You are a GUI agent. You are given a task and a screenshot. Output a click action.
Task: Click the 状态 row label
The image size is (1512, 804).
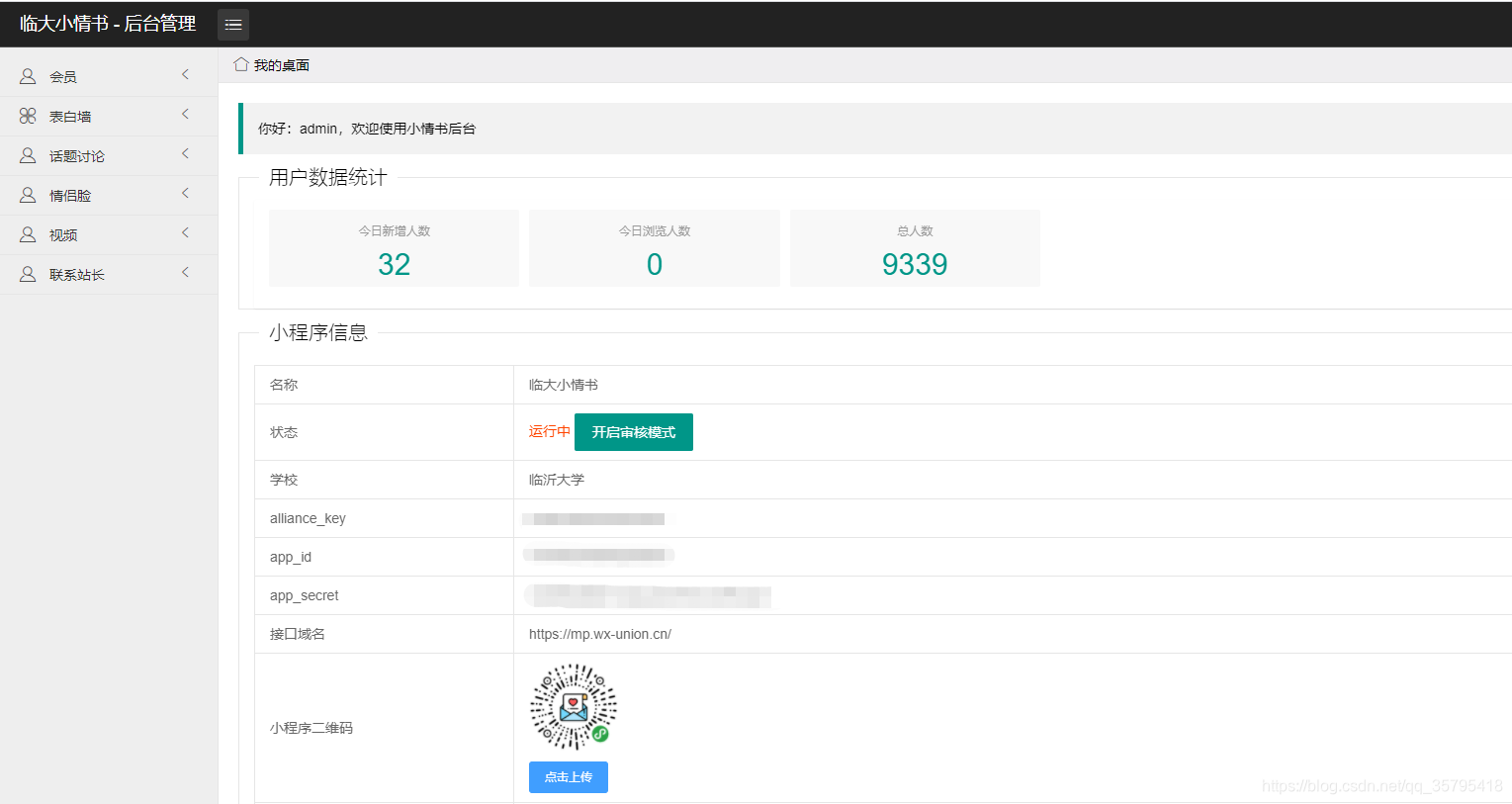tap(284, 432)
